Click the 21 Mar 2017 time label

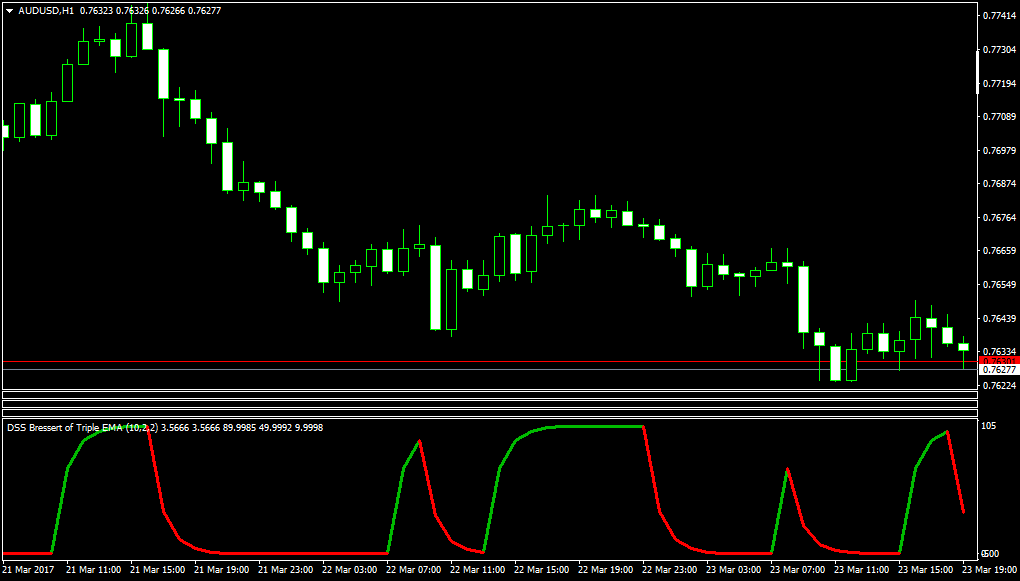27,569
